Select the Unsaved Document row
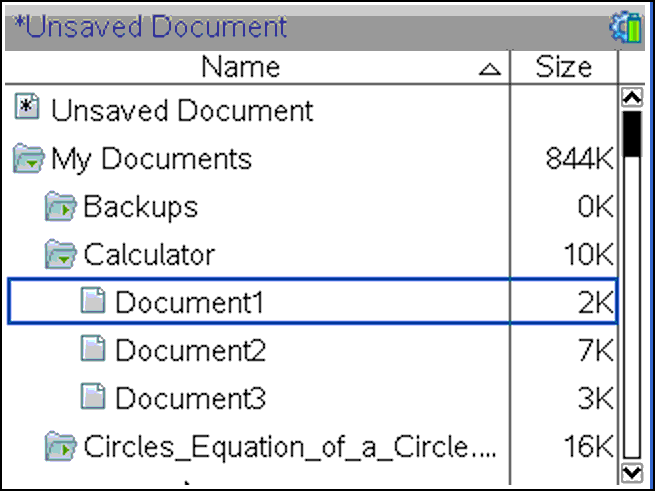Viewport: 655px width, 491px height. tap(312, 109)
